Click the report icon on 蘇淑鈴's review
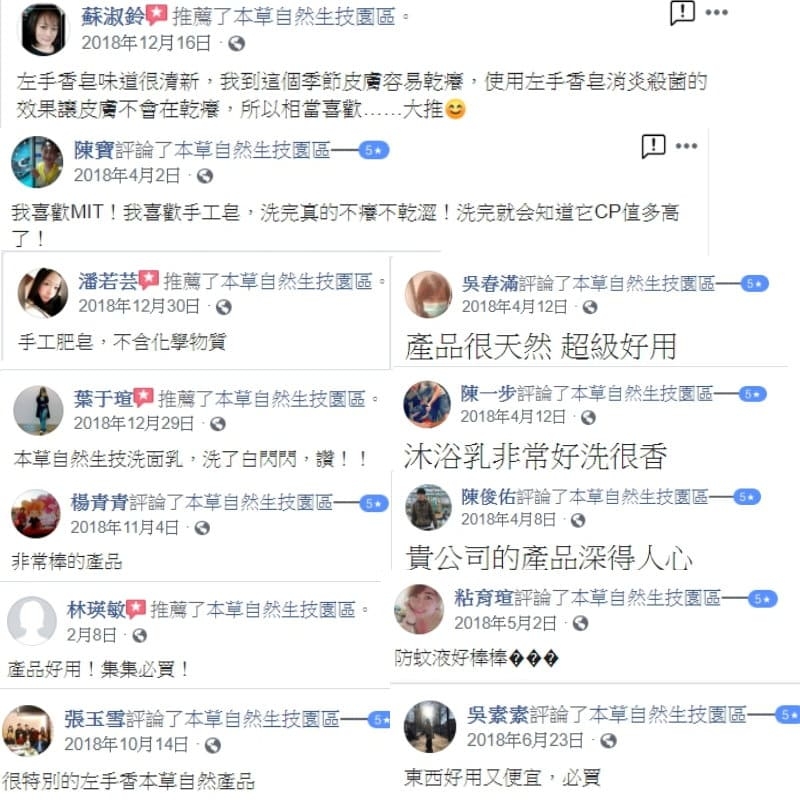Screen dimensions: 800x800 682,13
